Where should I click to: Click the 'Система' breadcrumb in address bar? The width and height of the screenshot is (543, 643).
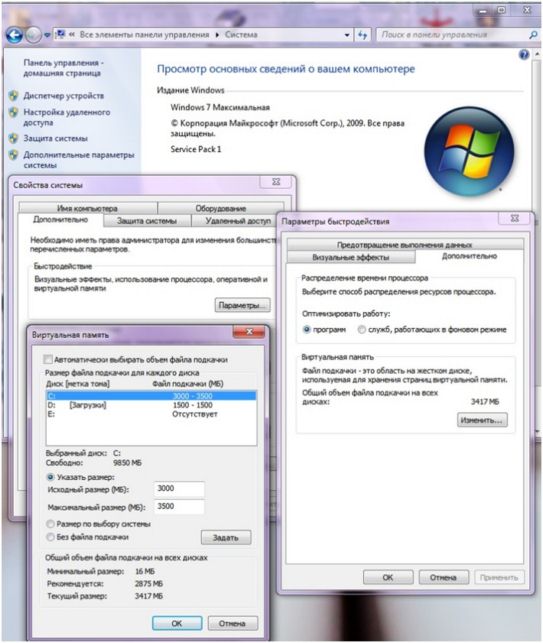point(241,35)
